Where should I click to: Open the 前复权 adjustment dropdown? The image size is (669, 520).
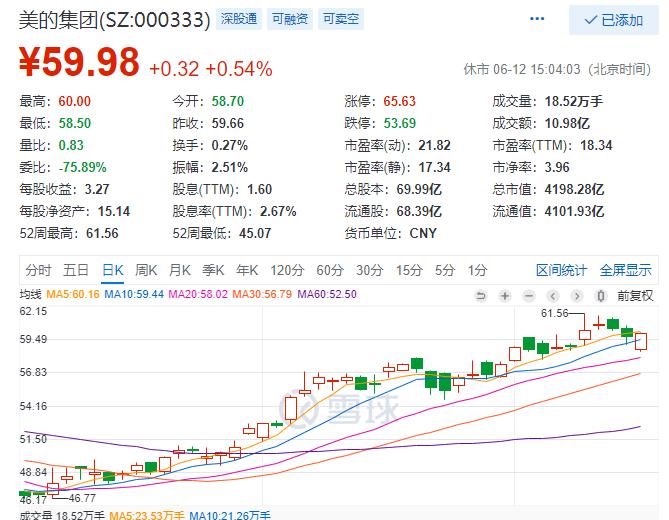(635, 295)
